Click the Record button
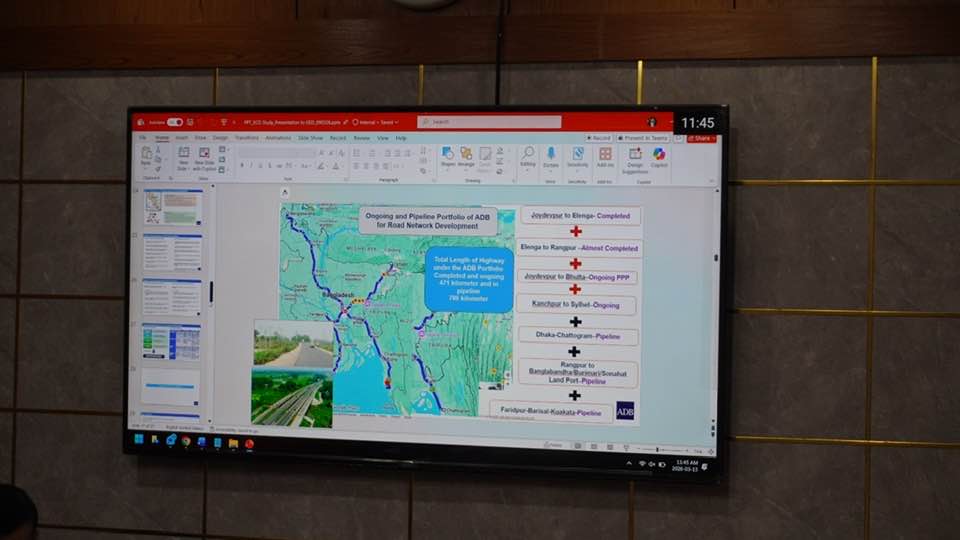 599,138
